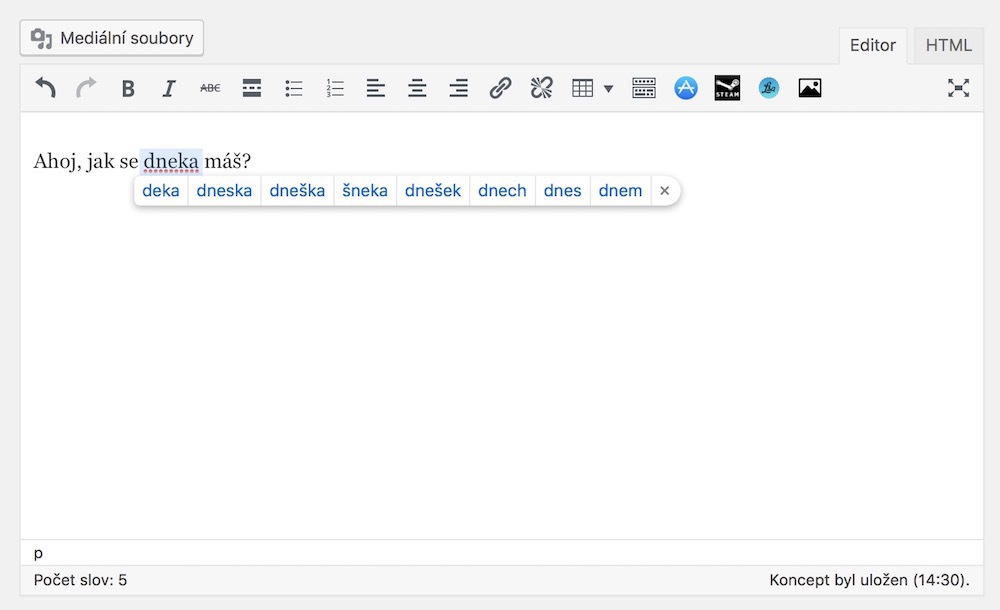The width and height of the screenshot is (1000, 610).
Task: Remove link with unlink icon
Action: [x=541, y=89]
